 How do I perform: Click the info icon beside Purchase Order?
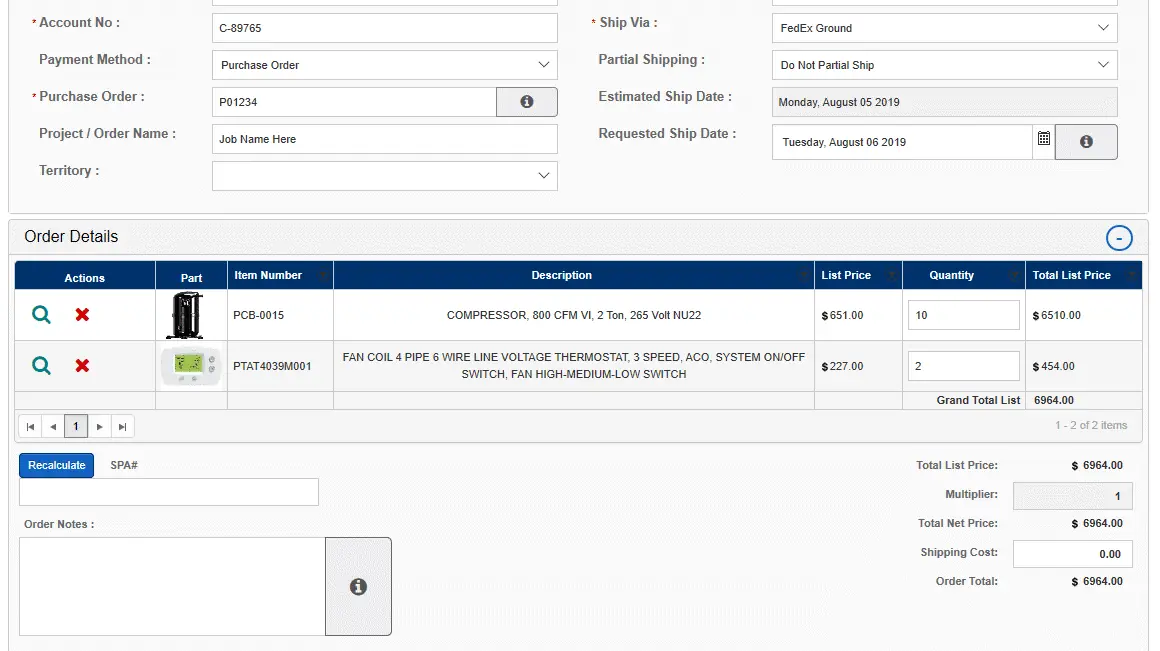click(x=527, y=101)
